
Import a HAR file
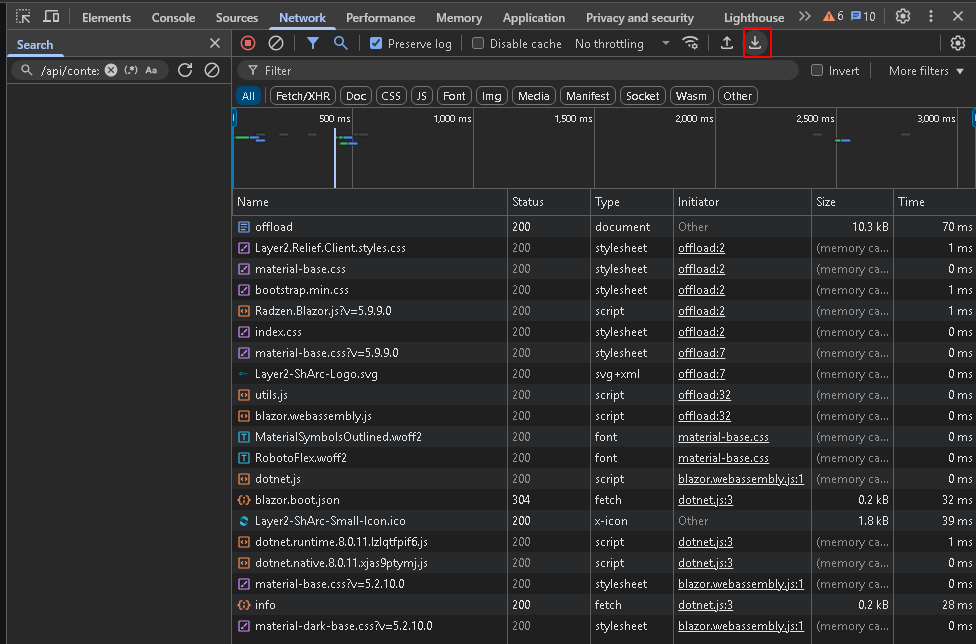(727, 43)
